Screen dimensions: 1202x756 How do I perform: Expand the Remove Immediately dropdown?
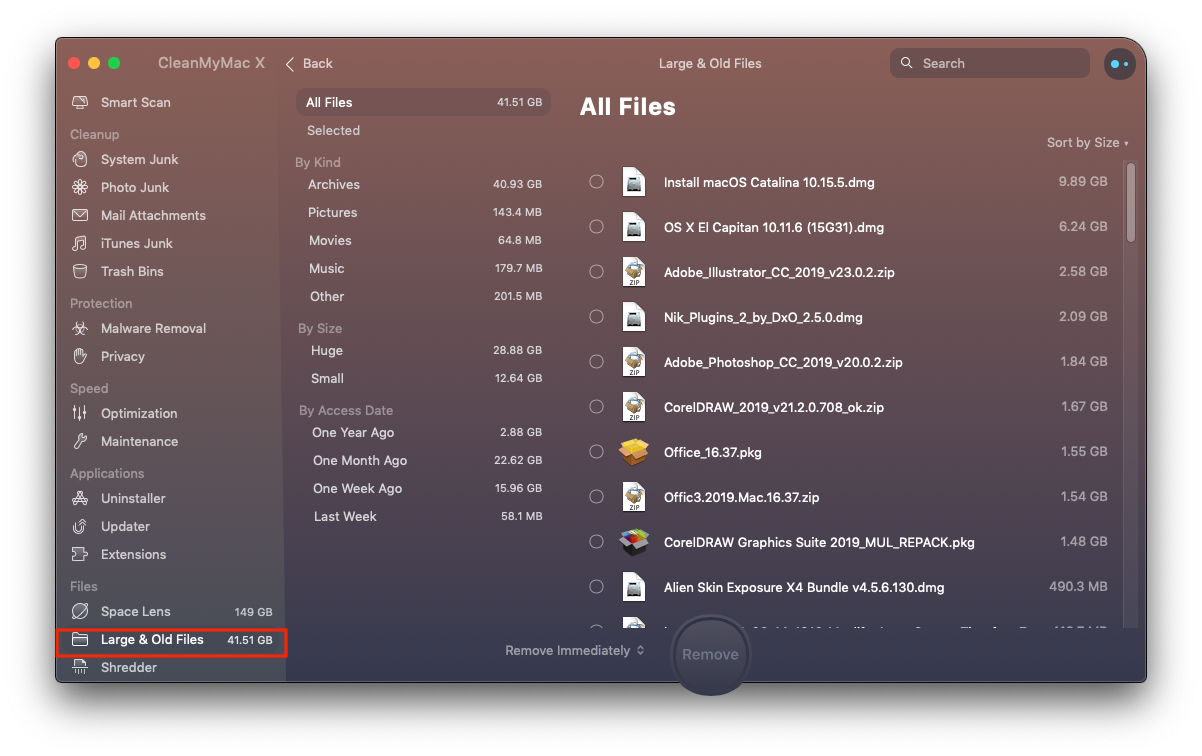[574, 651]
